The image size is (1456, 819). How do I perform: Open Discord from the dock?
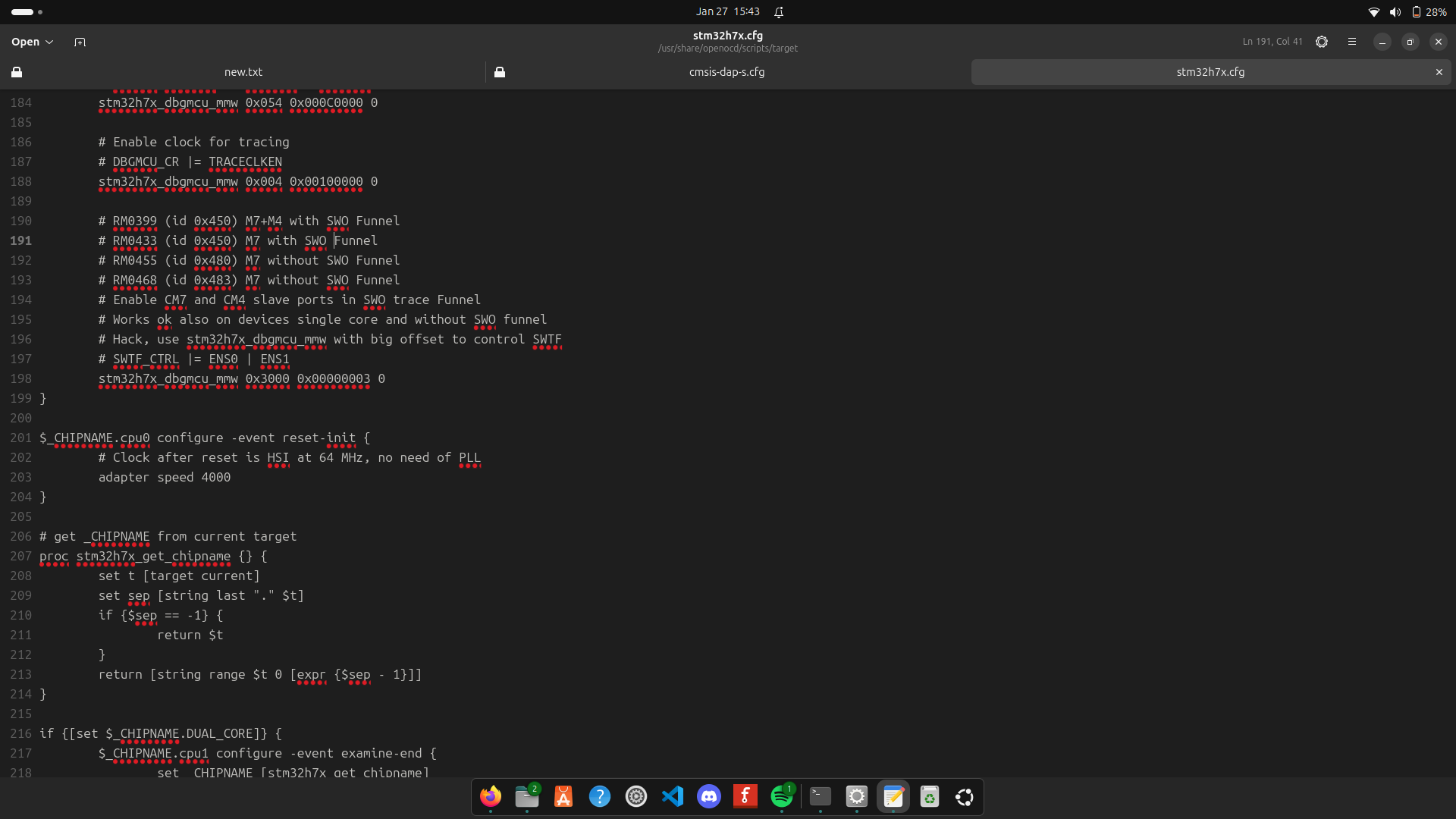pos(709,796)
